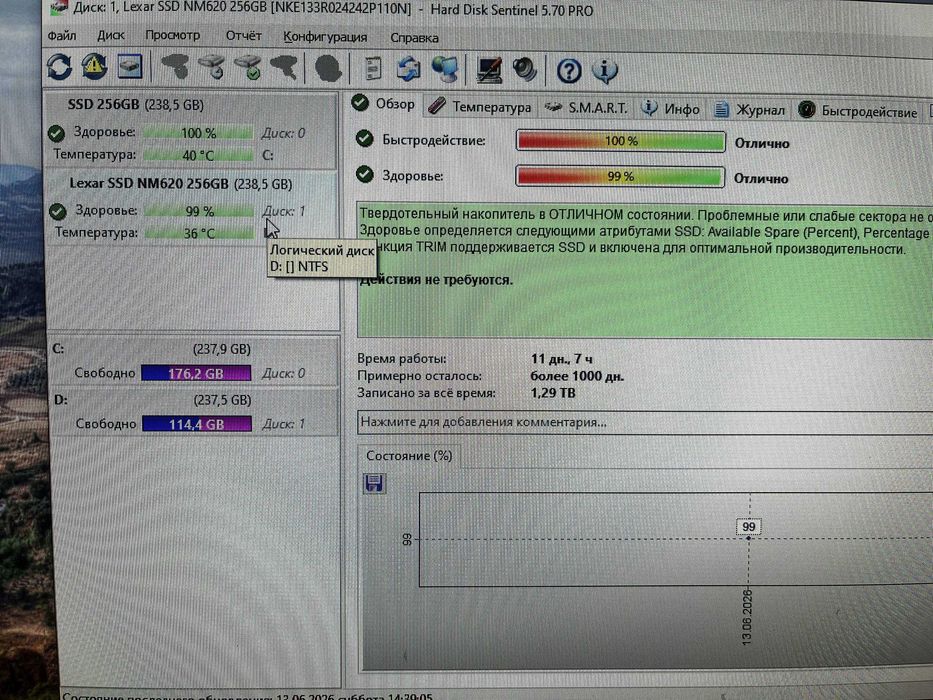
Task: Click the Действия не требуются text
Action: click(x=436, y=280)
